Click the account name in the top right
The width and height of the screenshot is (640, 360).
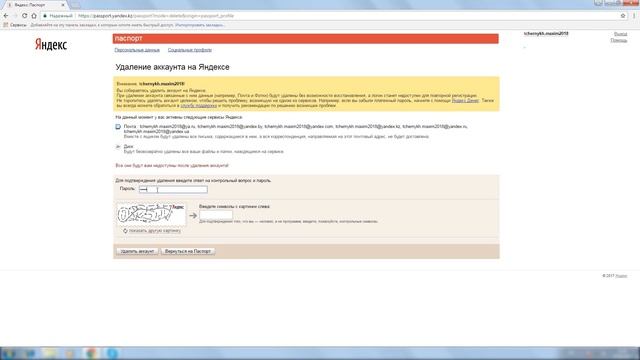[x=546, y=33]
